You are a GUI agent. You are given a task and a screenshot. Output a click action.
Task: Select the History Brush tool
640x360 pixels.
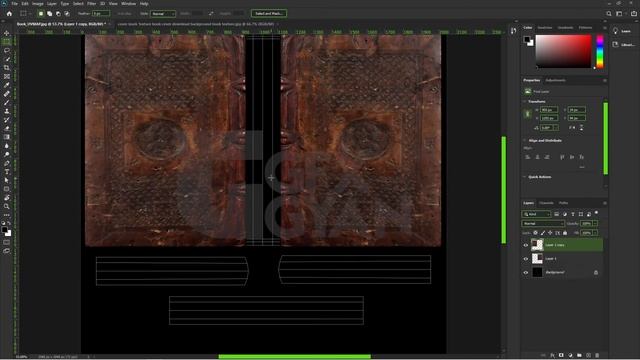click(x=7, y=120)
